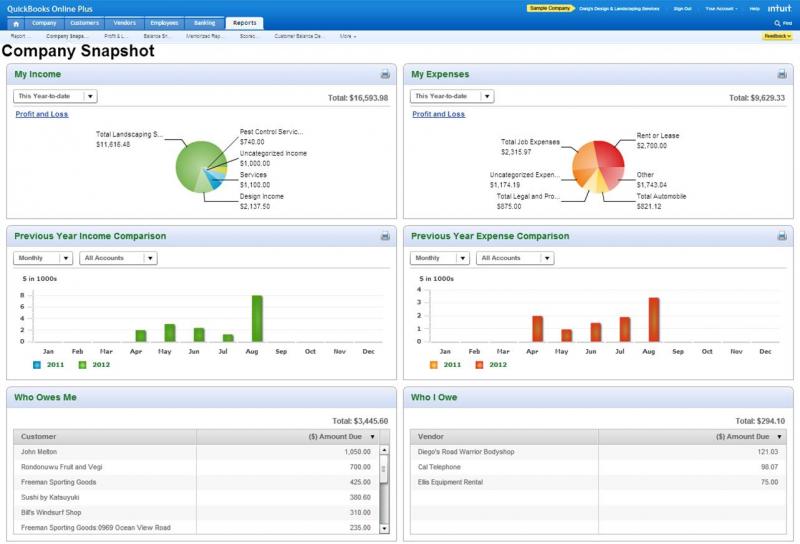Image resolution: width=800 pixels, height=544 pixels.
Task: Print the My Expenses panel
Action: [782, 75]
